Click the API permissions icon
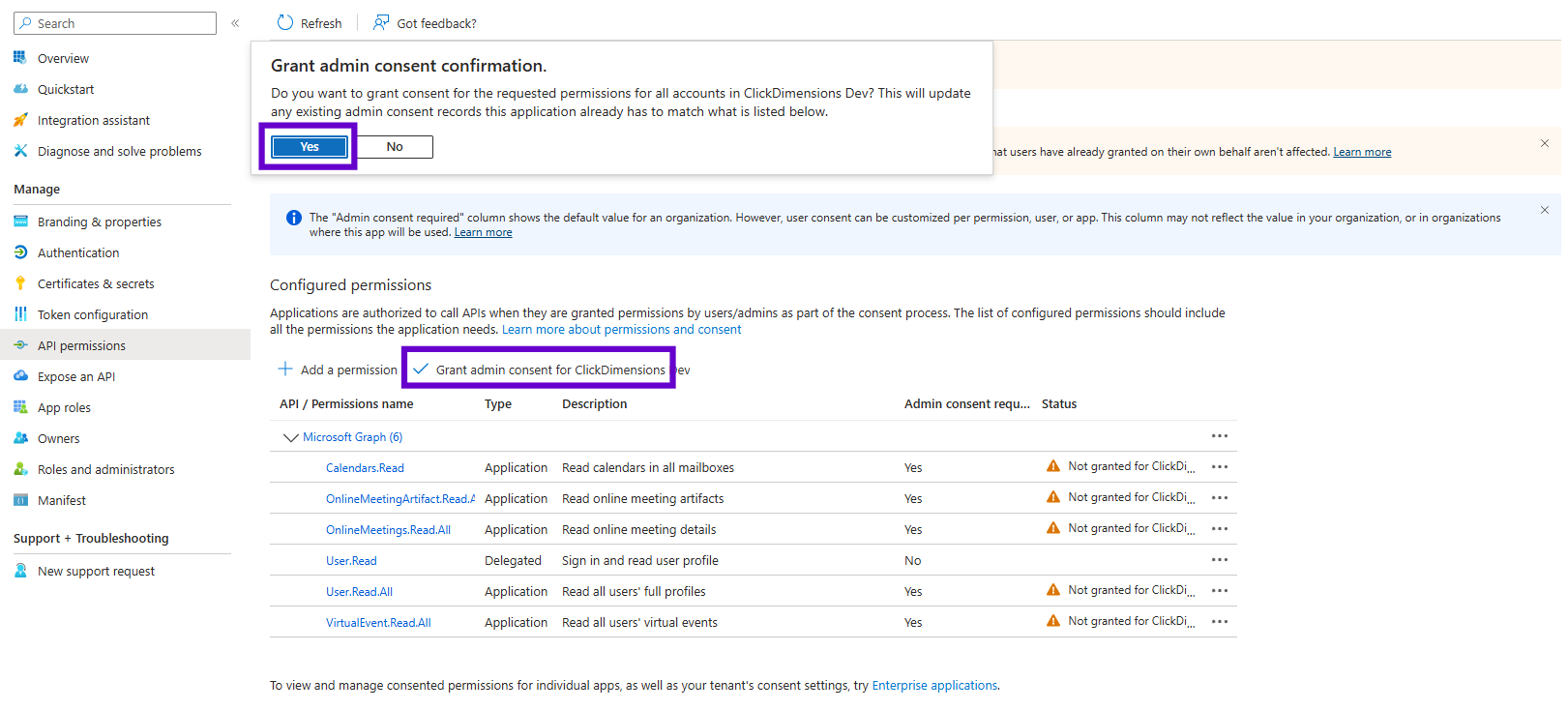Image resolution: width=1568 pixels, height=710 pixels. click(x=20, y=345)
